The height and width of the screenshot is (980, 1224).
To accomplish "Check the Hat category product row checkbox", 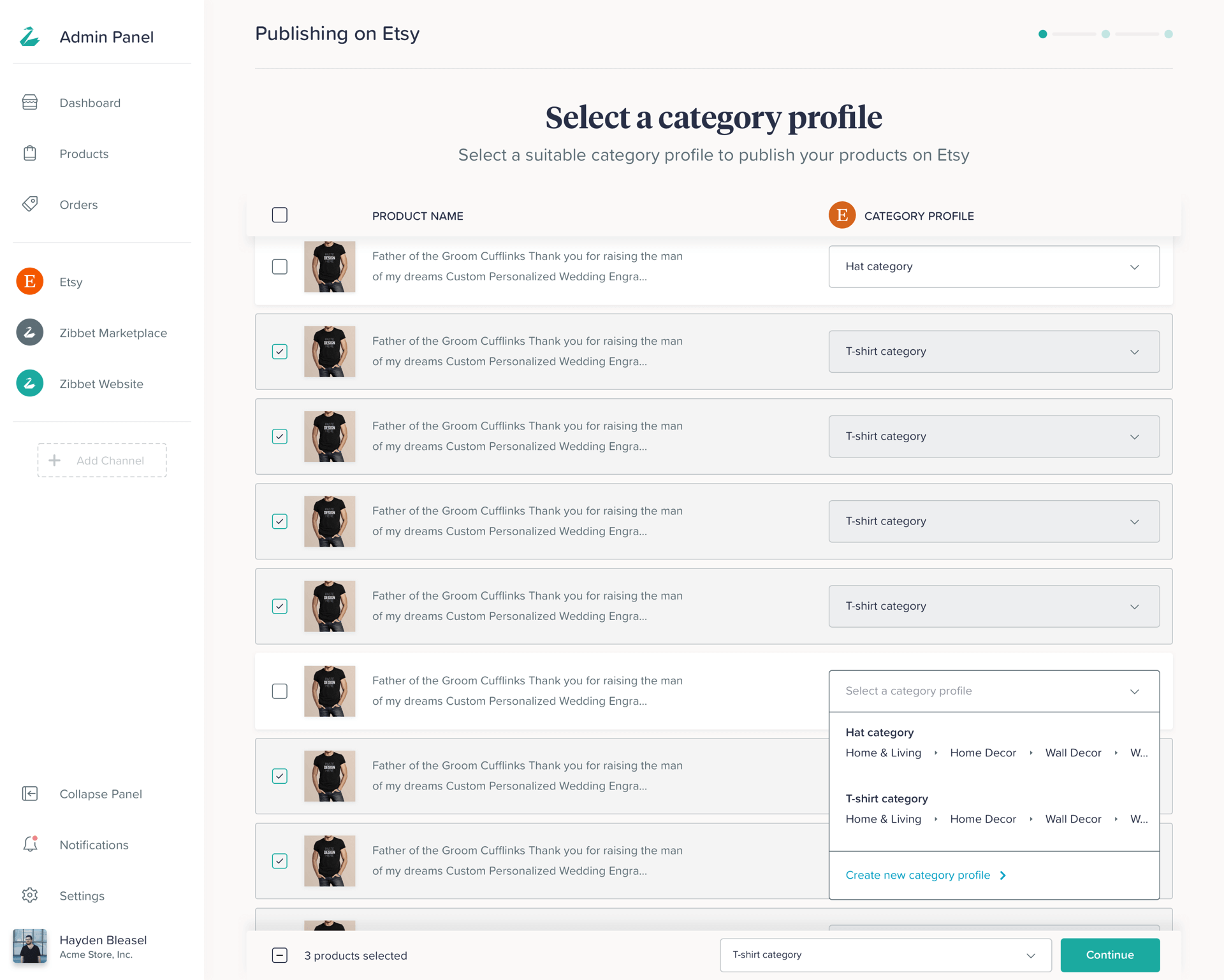I will pos(280,266).
